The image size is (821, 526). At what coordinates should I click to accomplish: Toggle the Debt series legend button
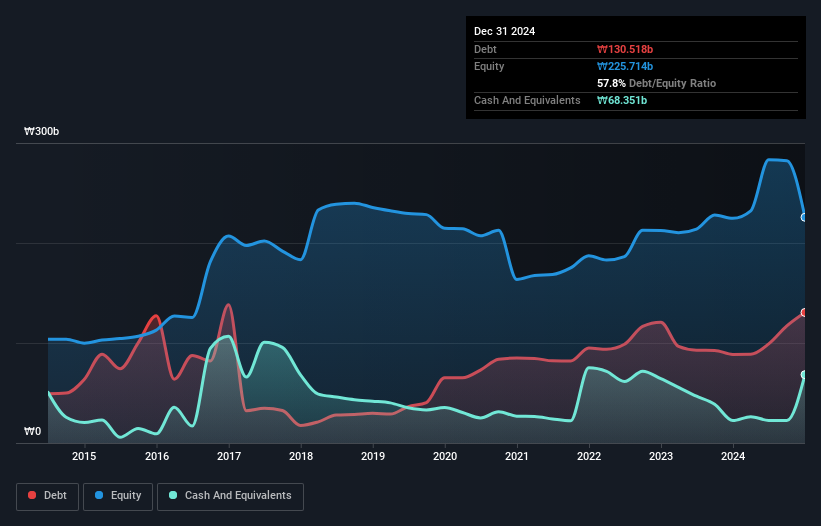pyautogui.click(x=48, y=496)
